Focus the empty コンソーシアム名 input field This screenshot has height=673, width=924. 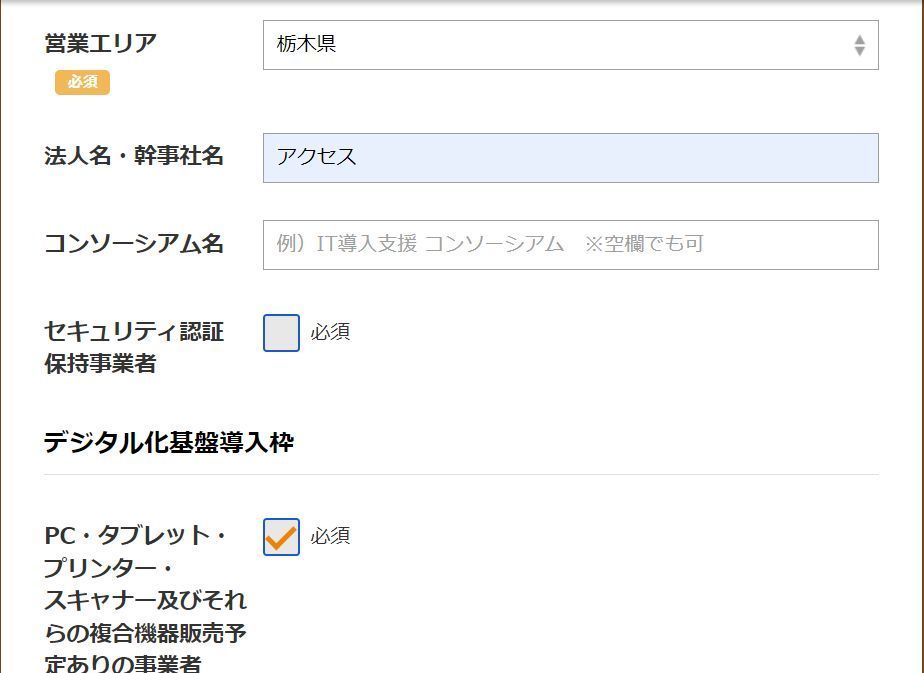(570, 245)
